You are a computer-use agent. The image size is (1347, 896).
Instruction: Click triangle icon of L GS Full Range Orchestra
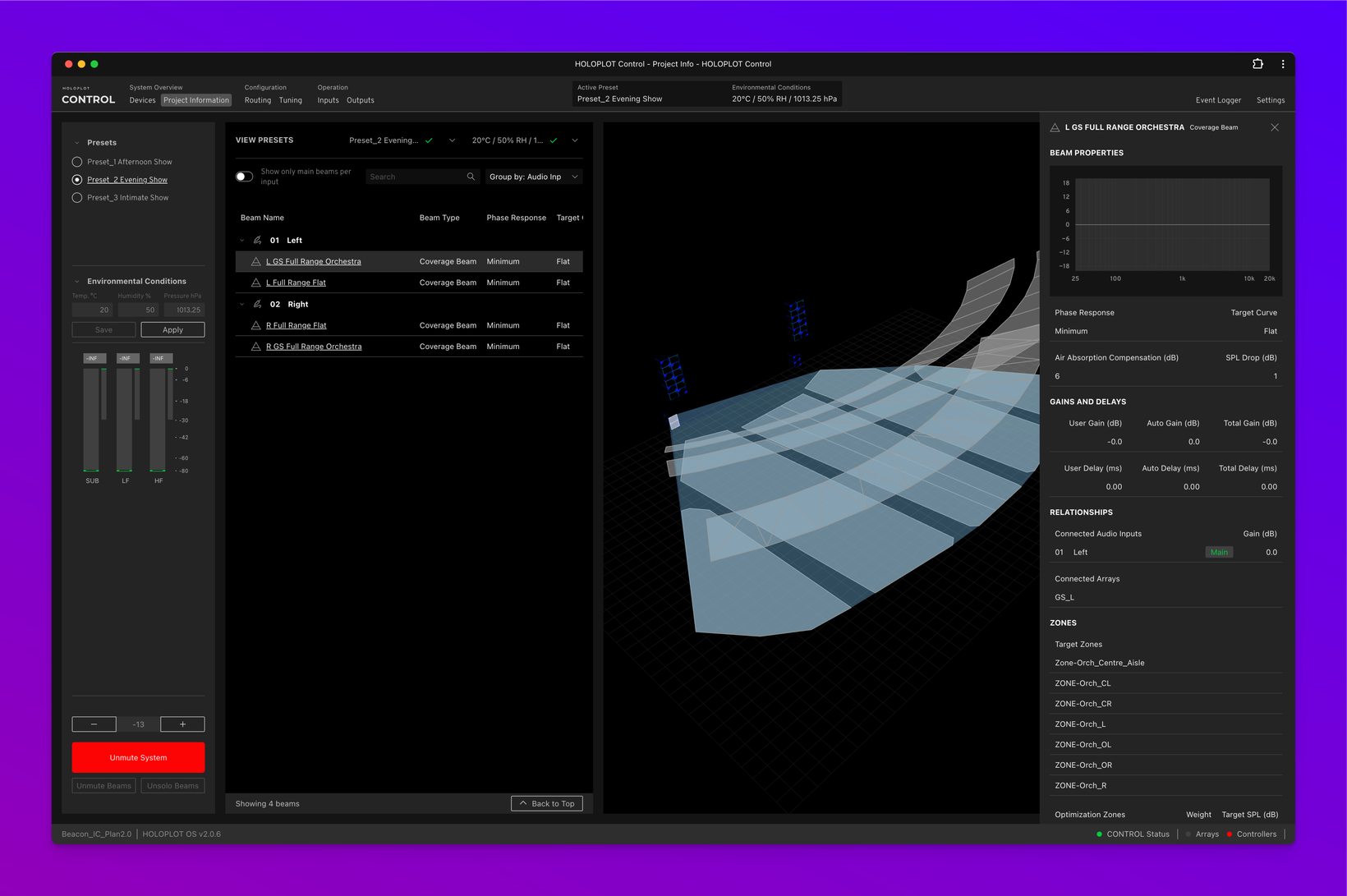[256, 261]
